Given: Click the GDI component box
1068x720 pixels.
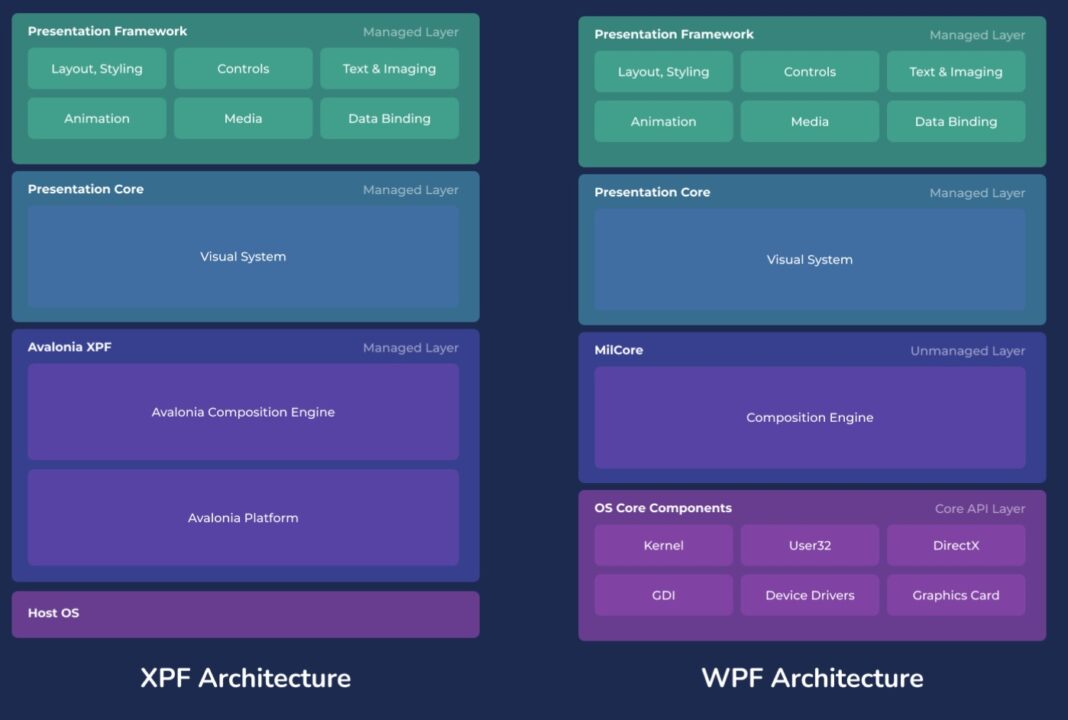Looking at the screenshot, I should 663,595.
